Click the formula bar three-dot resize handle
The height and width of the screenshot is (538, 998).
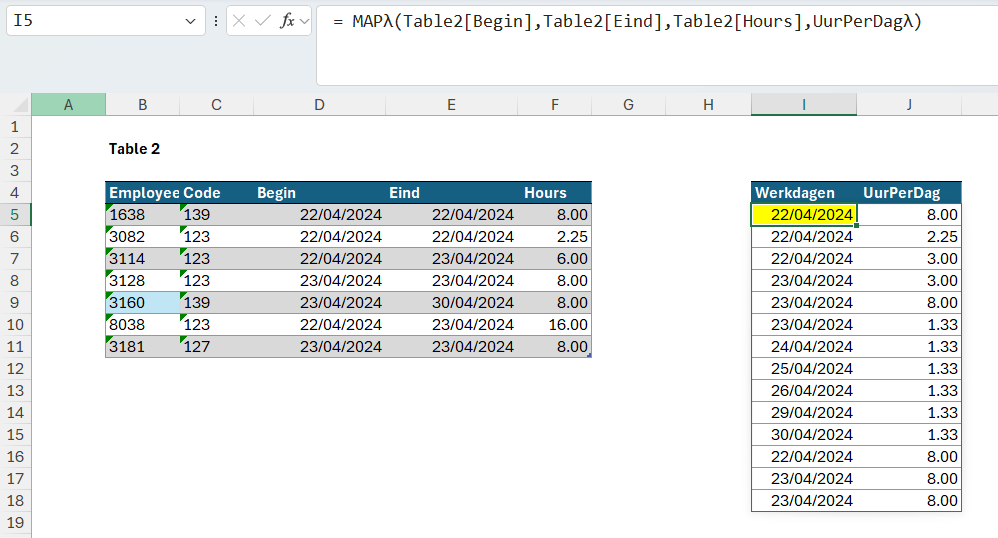[x=216, y=21]
